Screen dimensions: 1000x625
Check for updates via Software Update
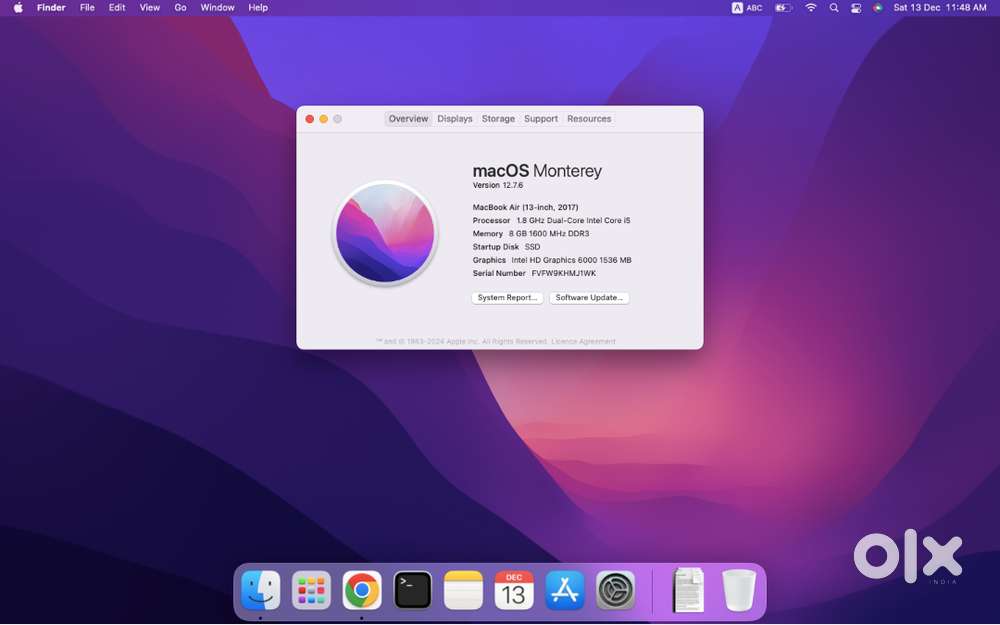[x=589, y=297]
